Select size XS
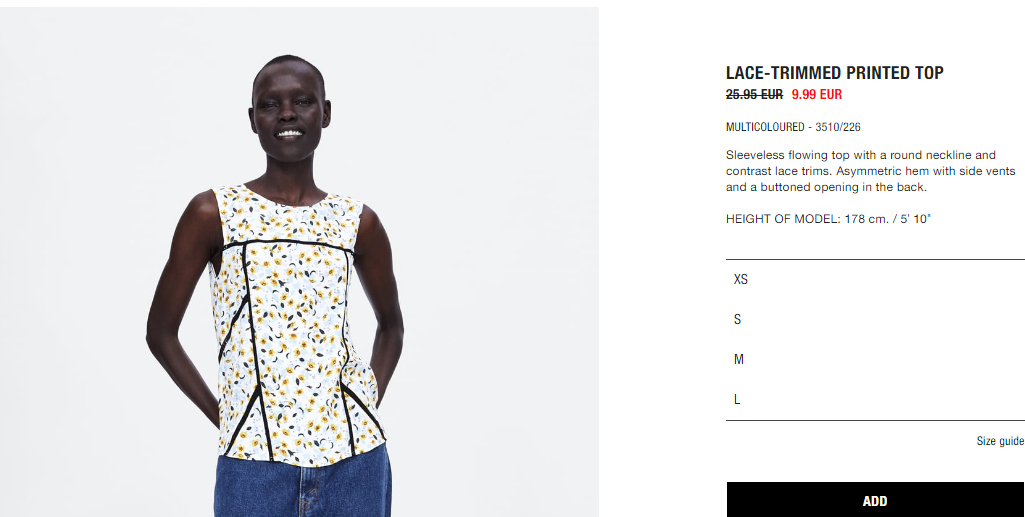 click(x=875, y=279)
